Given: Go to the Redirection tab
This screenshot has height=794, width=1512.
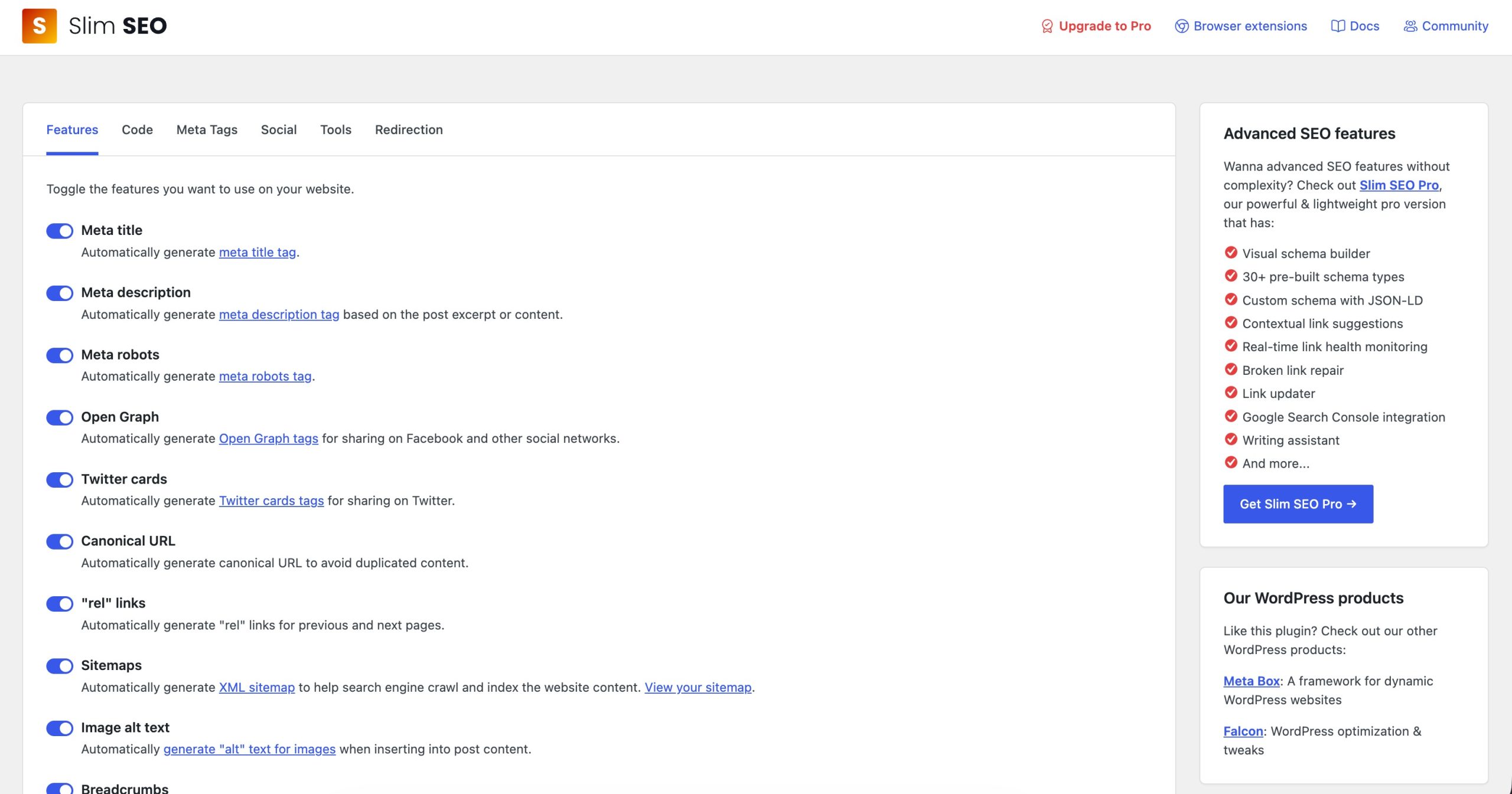Looking at the screenshot, I should point(409,129).
